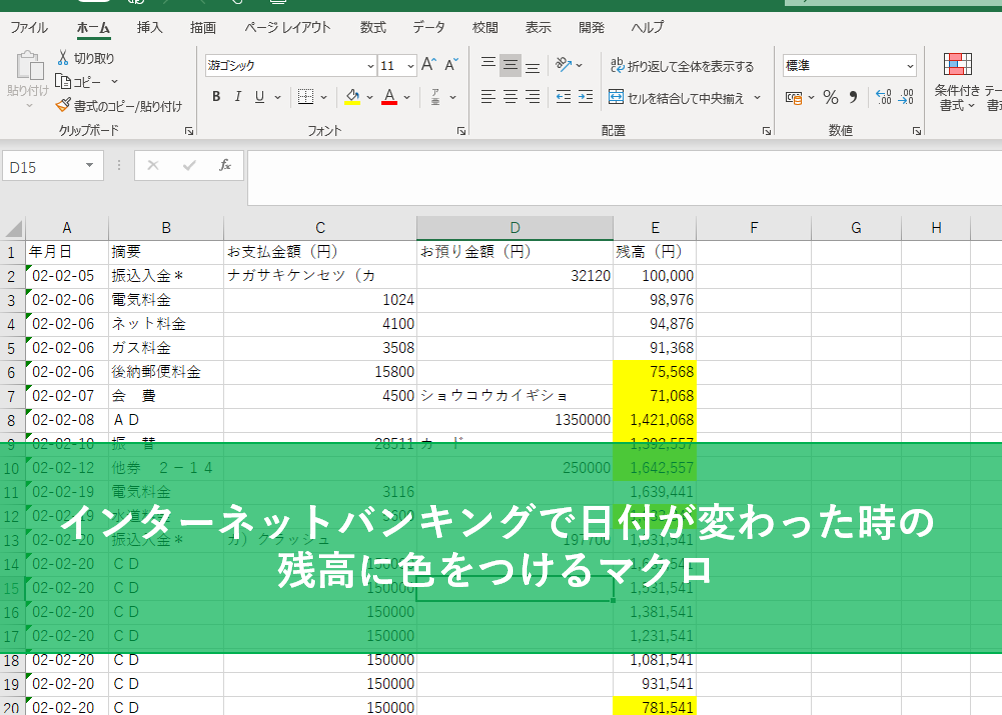Open the 挿入 (Insert) ribbon tab
1002x715 pixels.
pos(150,28)
